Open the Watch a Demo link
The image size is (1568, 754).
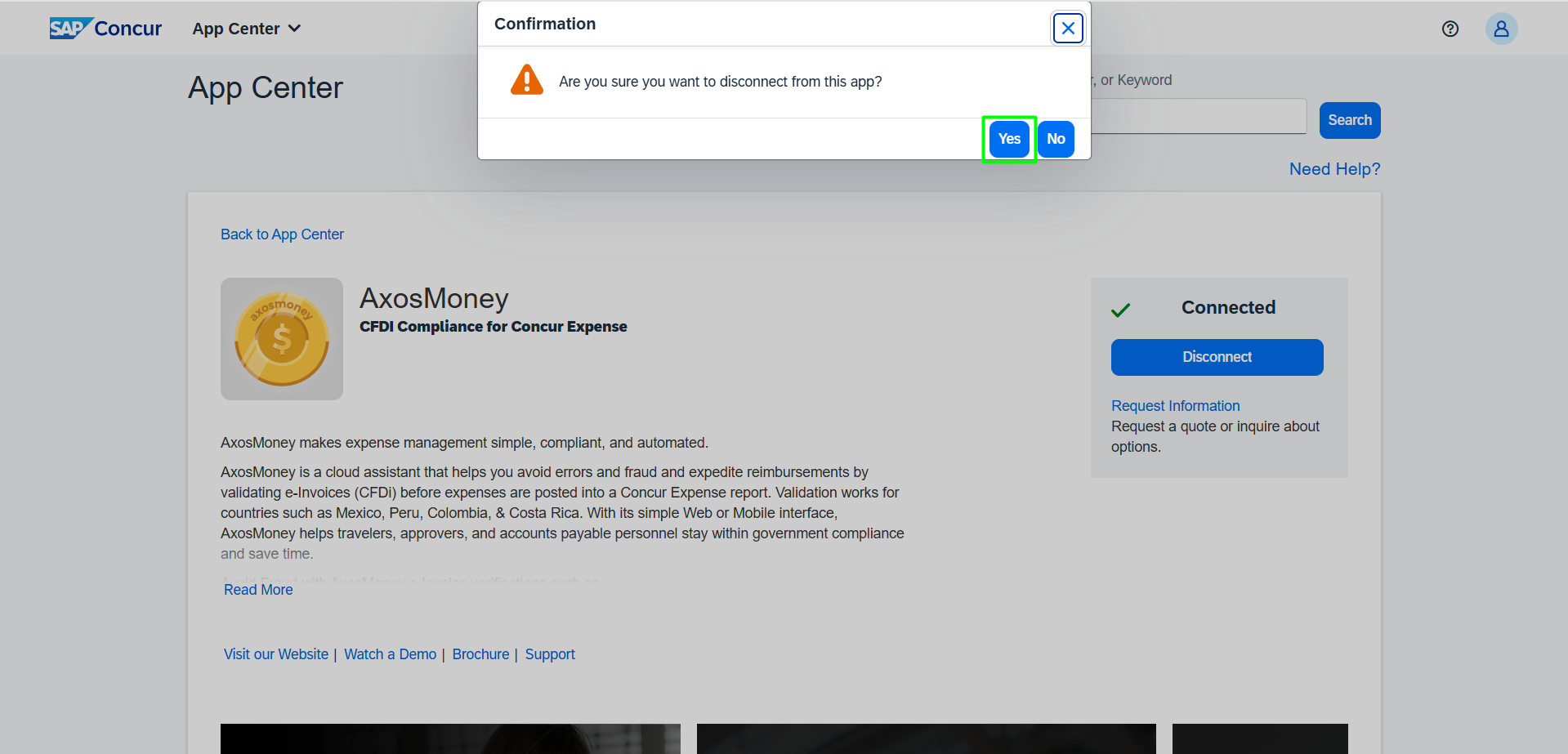(x=390, y=654)
